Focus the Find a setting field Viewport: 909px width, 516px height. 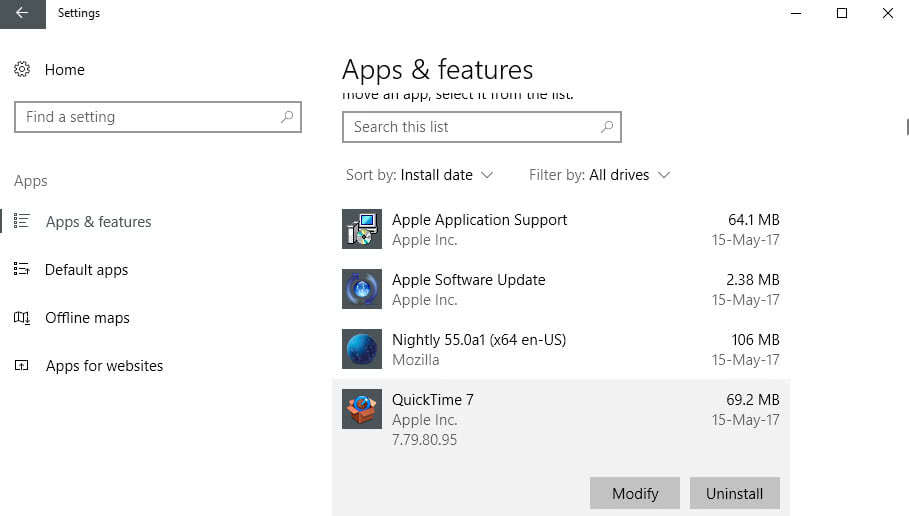[x=158, y=117]
